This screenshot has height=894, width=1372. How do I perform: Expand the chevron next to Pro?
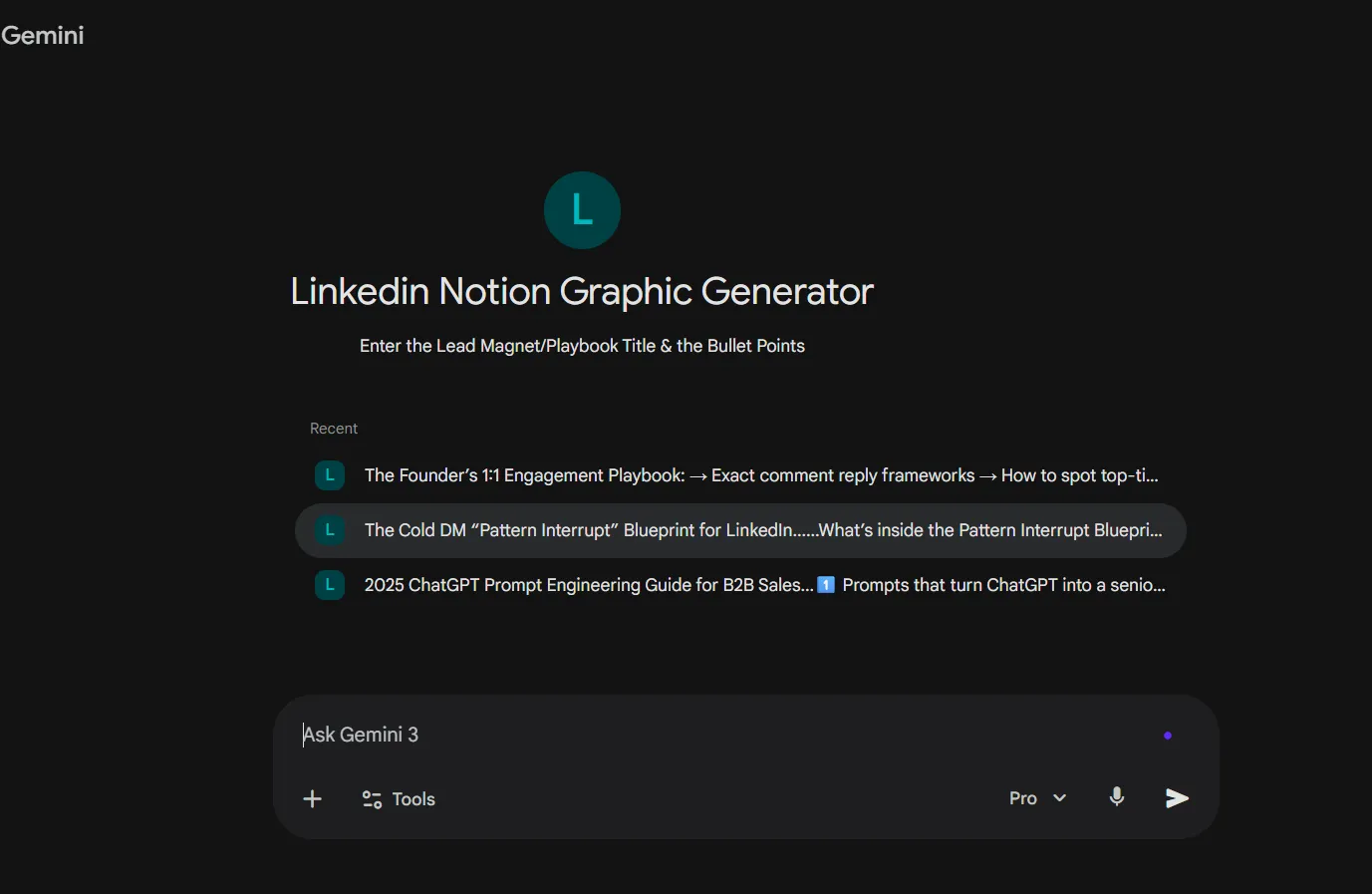(1059, 798)
